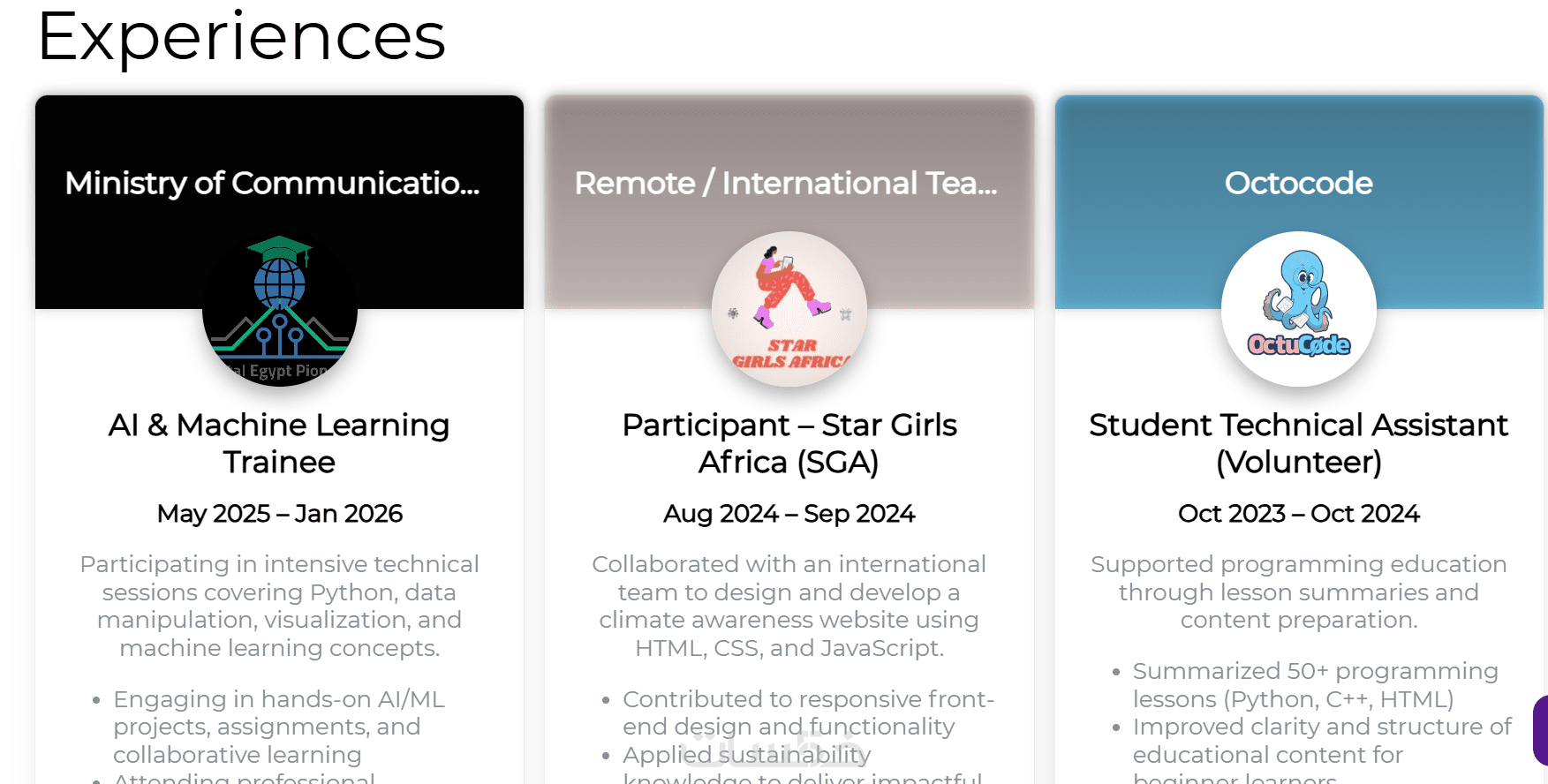Click the Oct 2023 – Oct 2024 date
The height and width of the screenshot is (784, 1548).
(x=1298, y=514)
